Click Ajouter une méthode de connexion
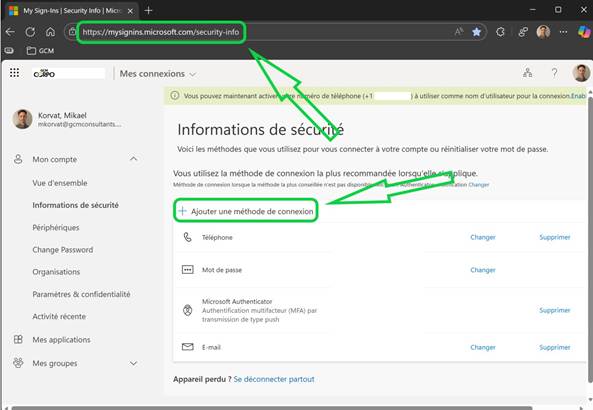 tap(246, 211)
